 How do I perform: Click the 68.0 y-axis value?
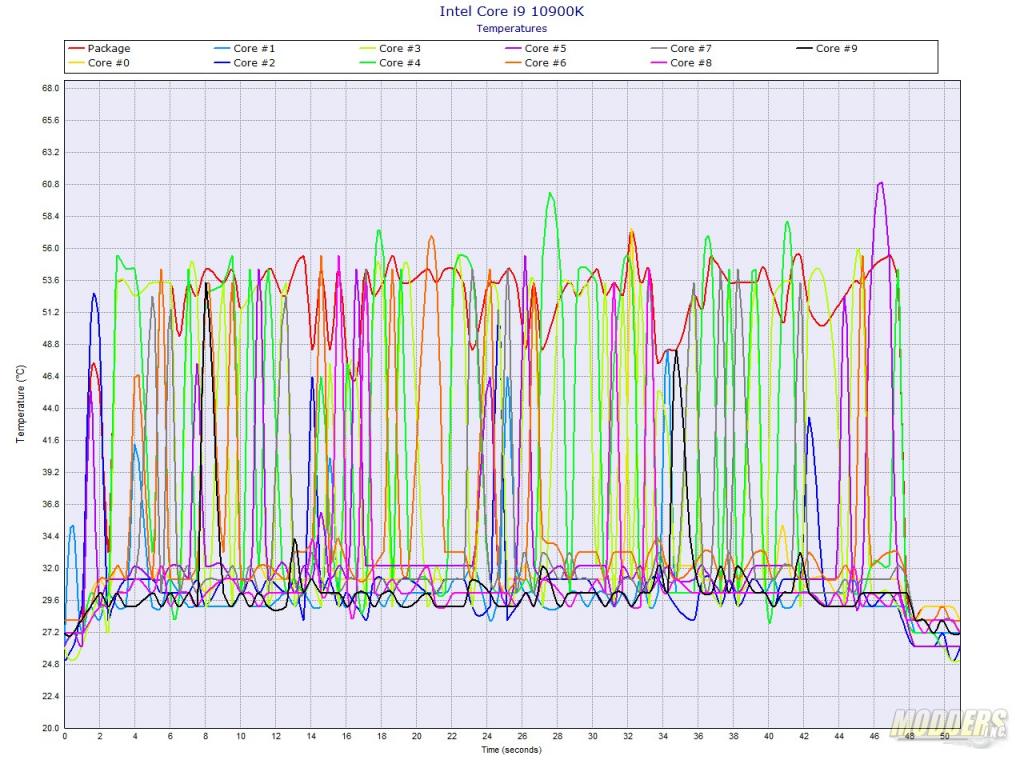tap(51, 88)
